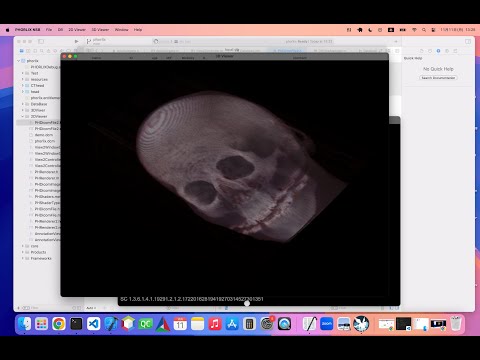Collapse the phorlix project root
This screenshot has width=480, height=360.
19,61
